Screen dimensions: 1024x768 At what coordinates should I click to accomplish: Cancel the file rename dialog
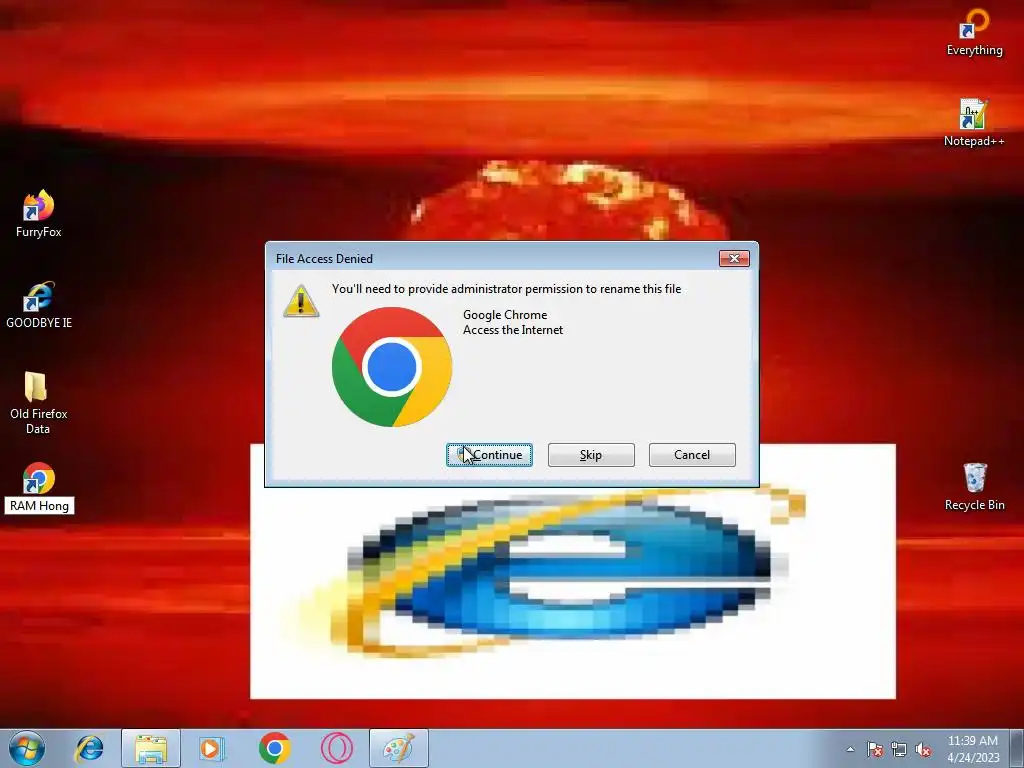692,455
